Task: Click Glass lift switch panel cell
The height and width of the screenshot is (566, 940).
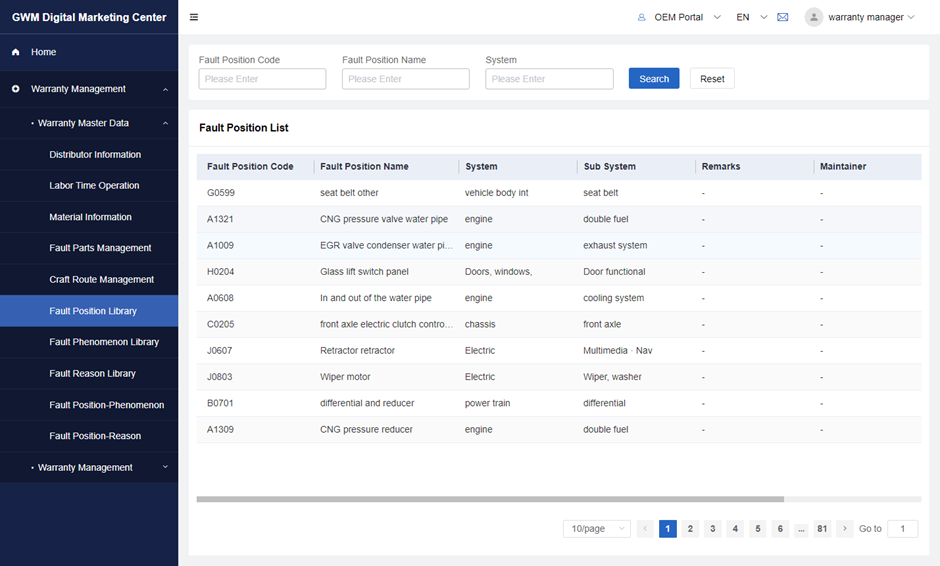Action: click(364, 272)
